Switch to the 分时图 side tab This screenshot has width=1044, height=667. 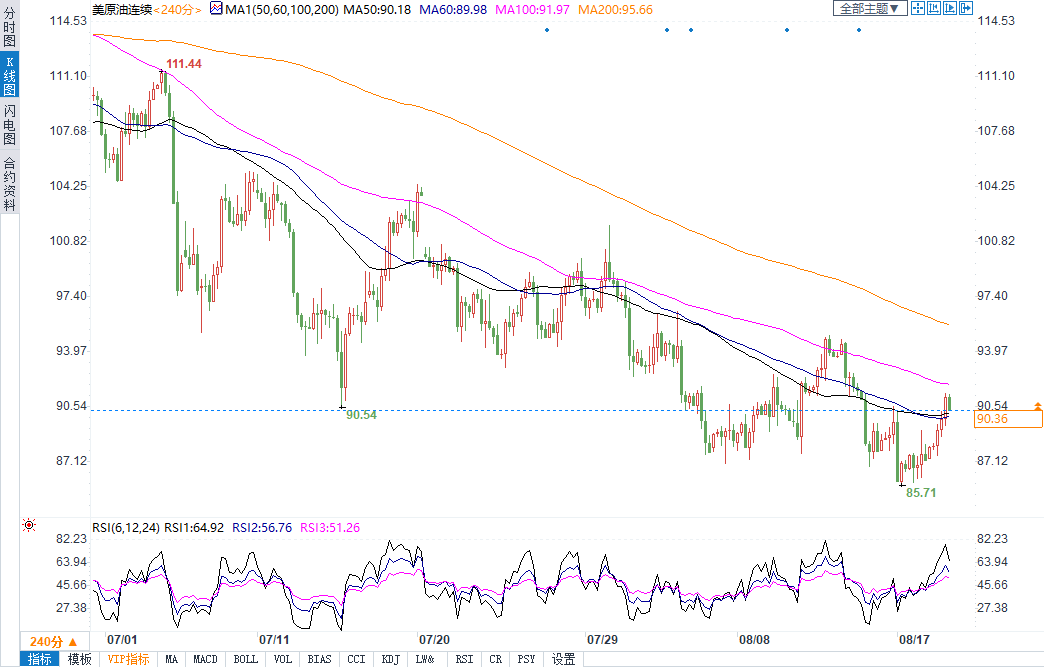coord(9,26)
